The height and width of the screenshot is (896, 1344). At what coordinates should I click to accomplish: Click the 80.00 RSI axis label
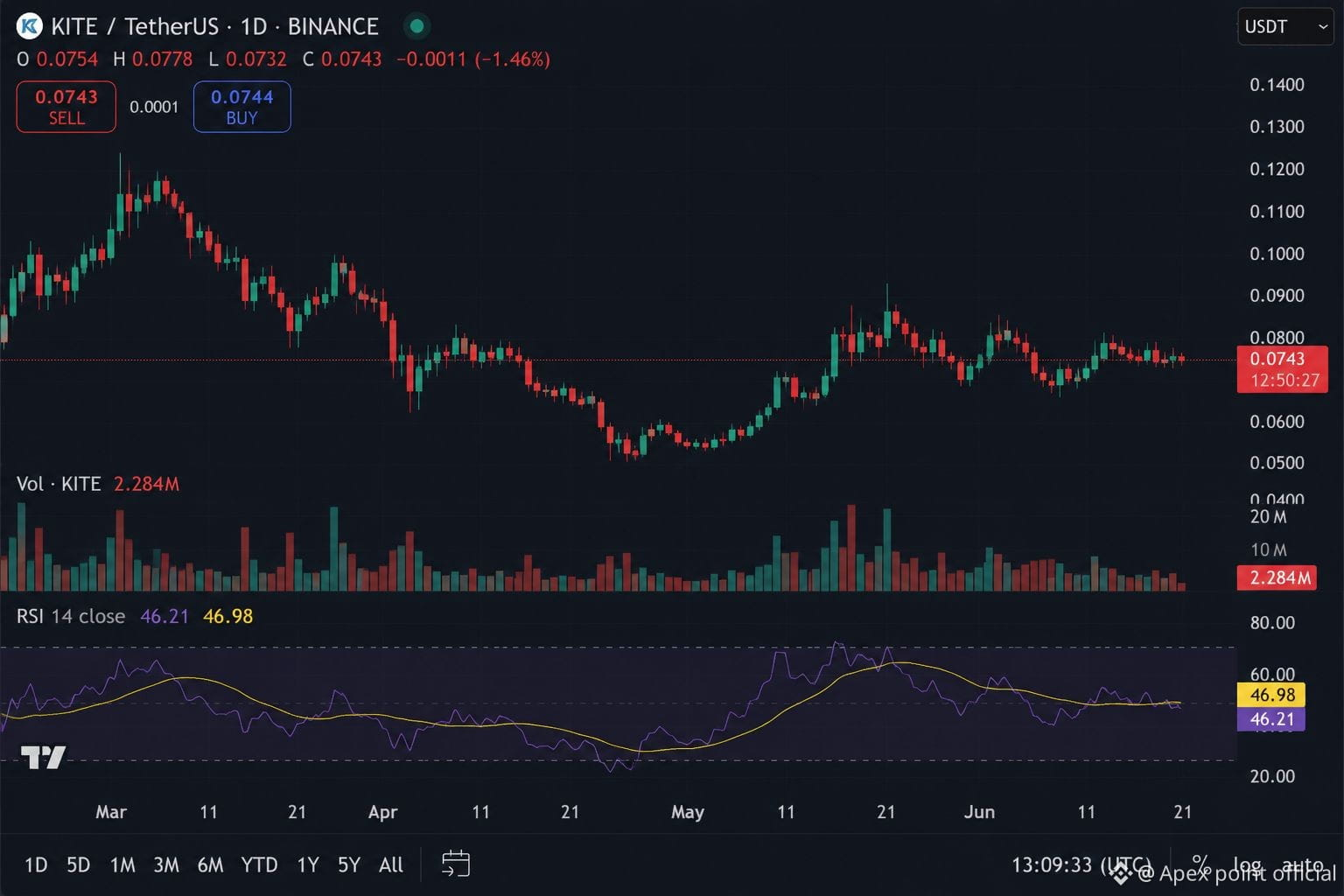(x=1272, y=623)
